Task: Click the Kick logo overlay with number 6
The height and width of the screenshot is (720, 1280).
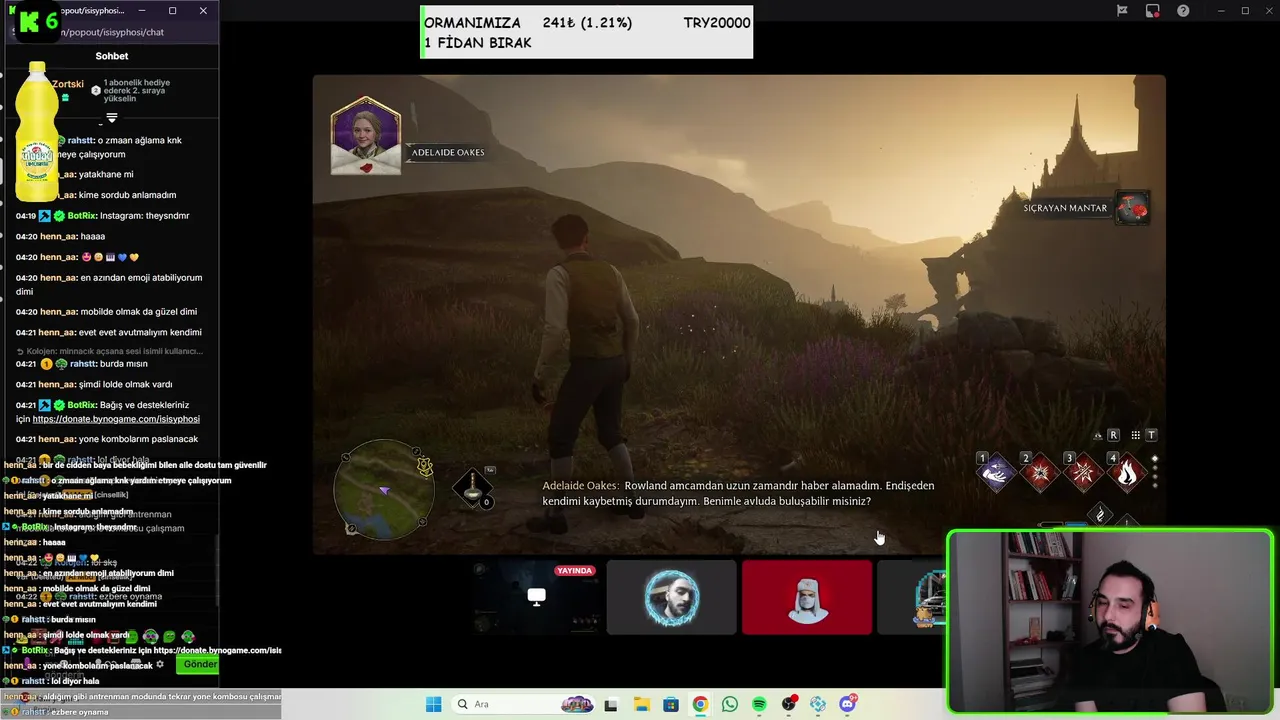Action: (39, 21)
